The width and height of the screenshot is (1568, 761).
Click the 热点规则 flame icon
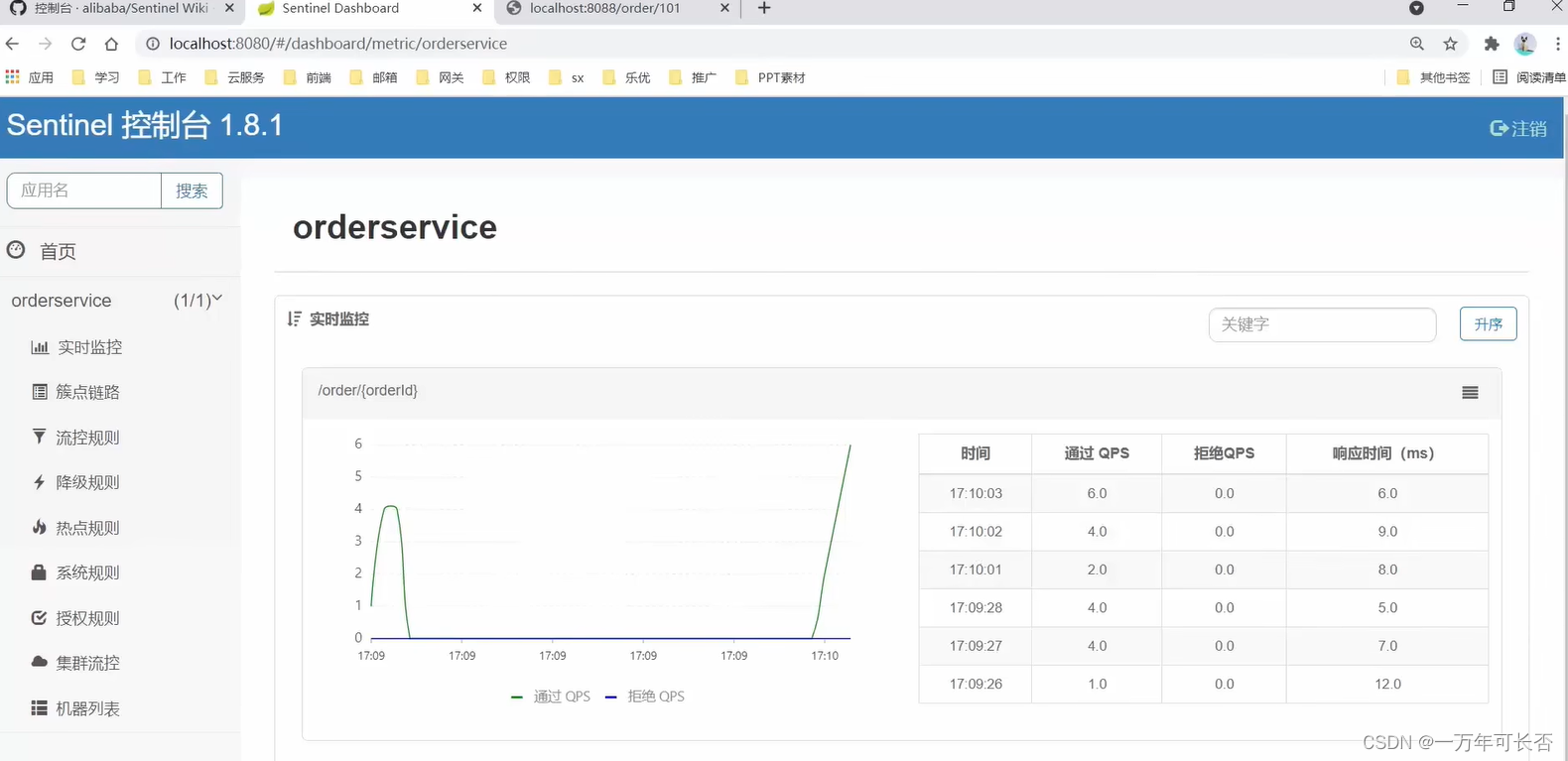click(40, 527)
